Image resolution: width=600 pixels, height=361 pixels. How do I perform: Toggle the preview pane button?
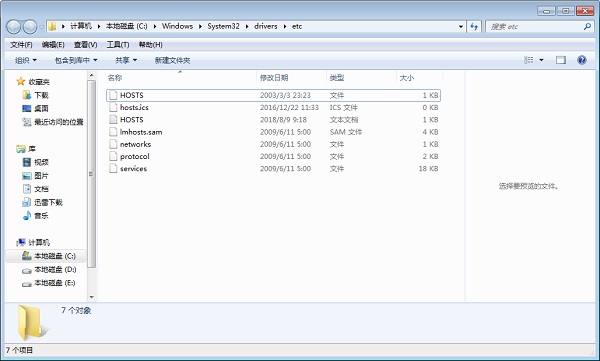pos(561,60)
